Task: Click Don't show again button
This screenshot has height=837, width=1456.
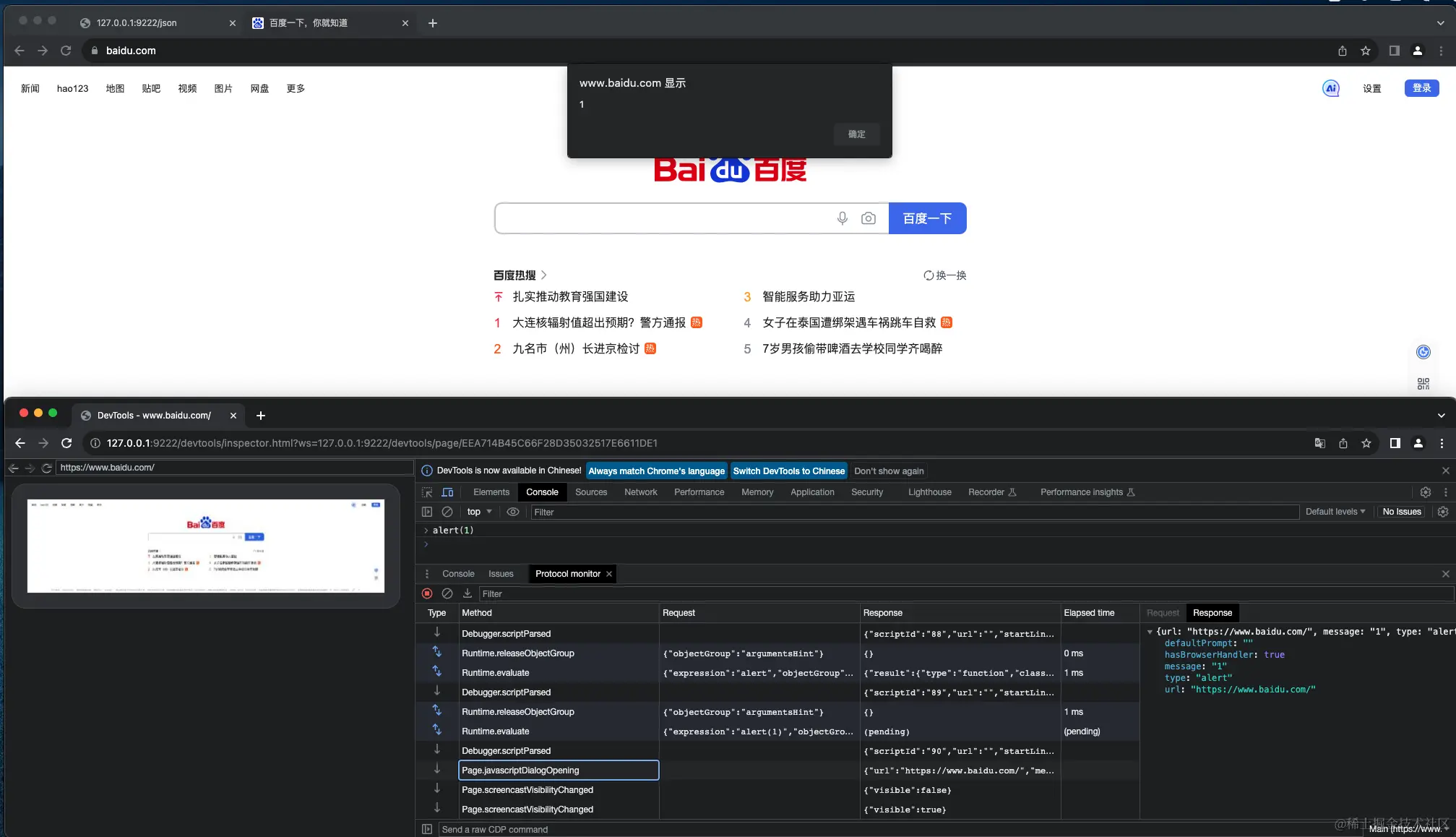Action: click(x=889, y=471)
